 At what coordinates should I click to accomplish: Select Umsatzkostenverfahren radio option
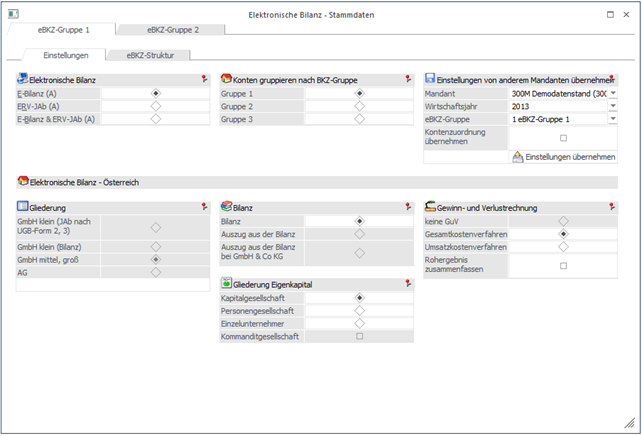pos(563,246)
